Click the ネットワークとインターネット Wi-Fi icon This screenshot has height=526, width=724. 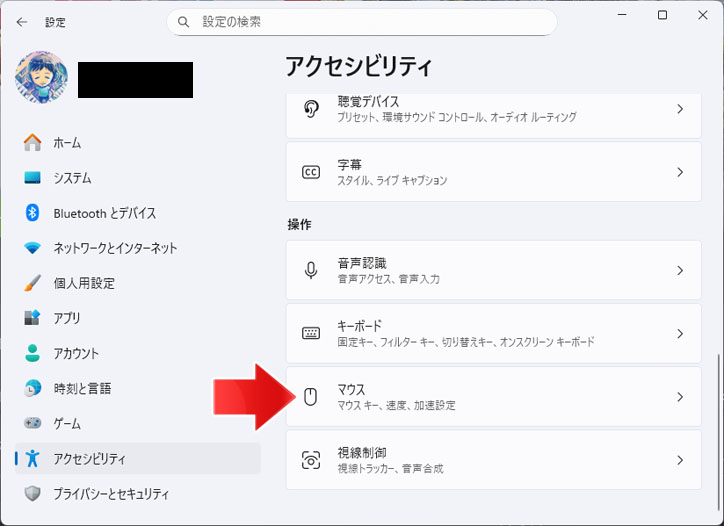click(x=33, y=248)
